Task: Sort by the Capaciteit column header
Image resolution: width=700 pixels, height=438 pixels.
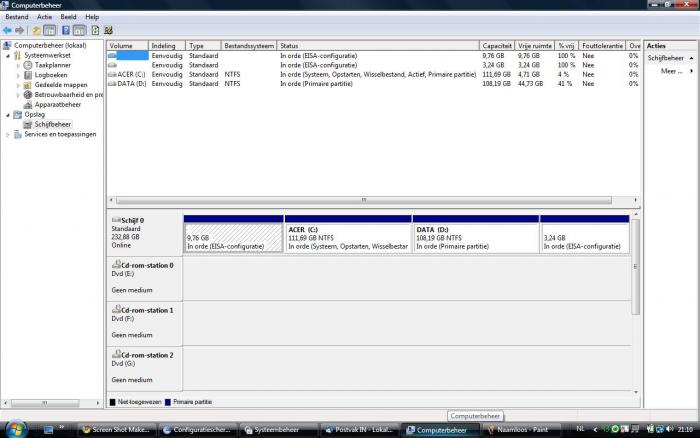Action: [x=497, y=46]
